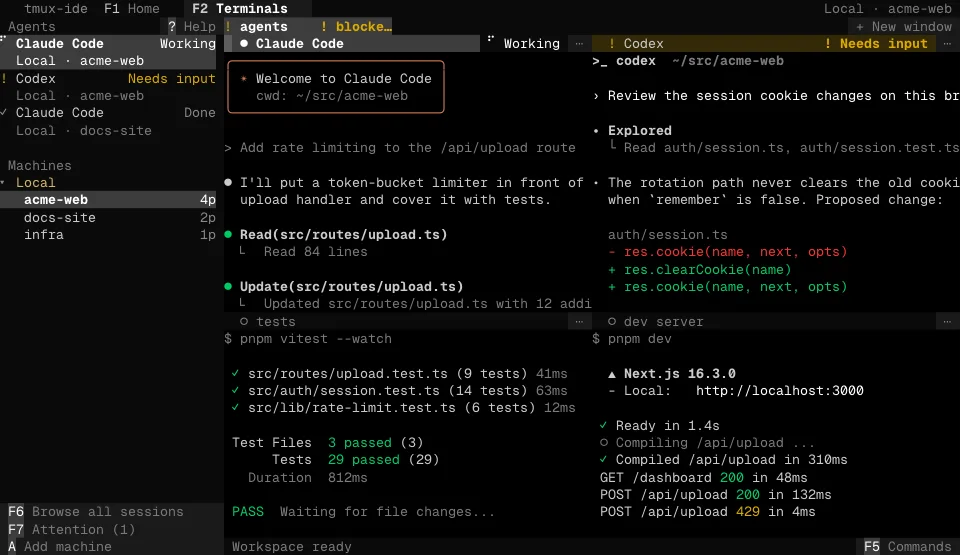Focus the Claude Code pane title
This screenshot has width=960, height=555.
pyautogui.click(x=299, y=43)
